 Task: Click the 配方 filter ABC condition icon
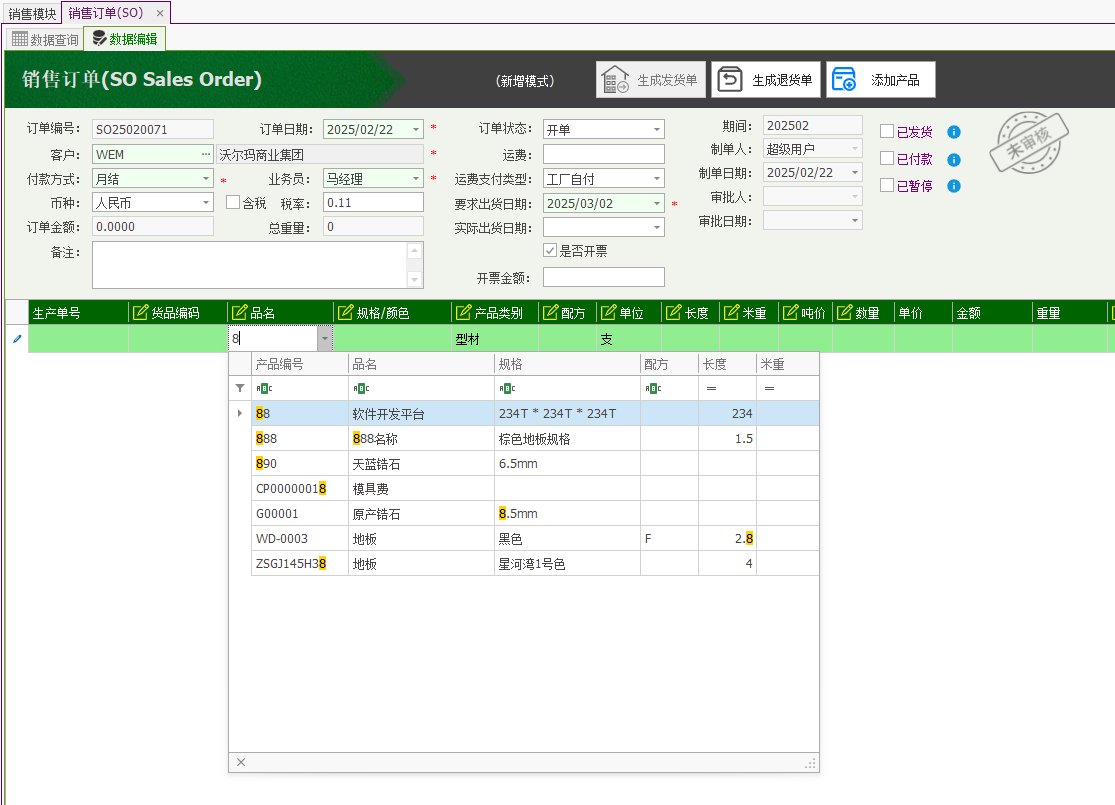click(653, 388)
